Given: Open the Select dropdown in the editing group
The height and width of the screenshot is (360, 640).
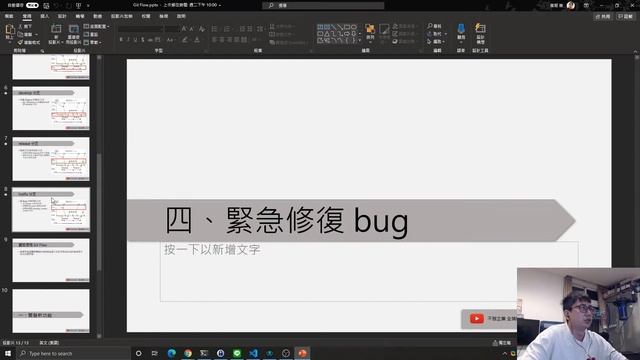Looking at the screenshot, I should click(x=436, y=42).
